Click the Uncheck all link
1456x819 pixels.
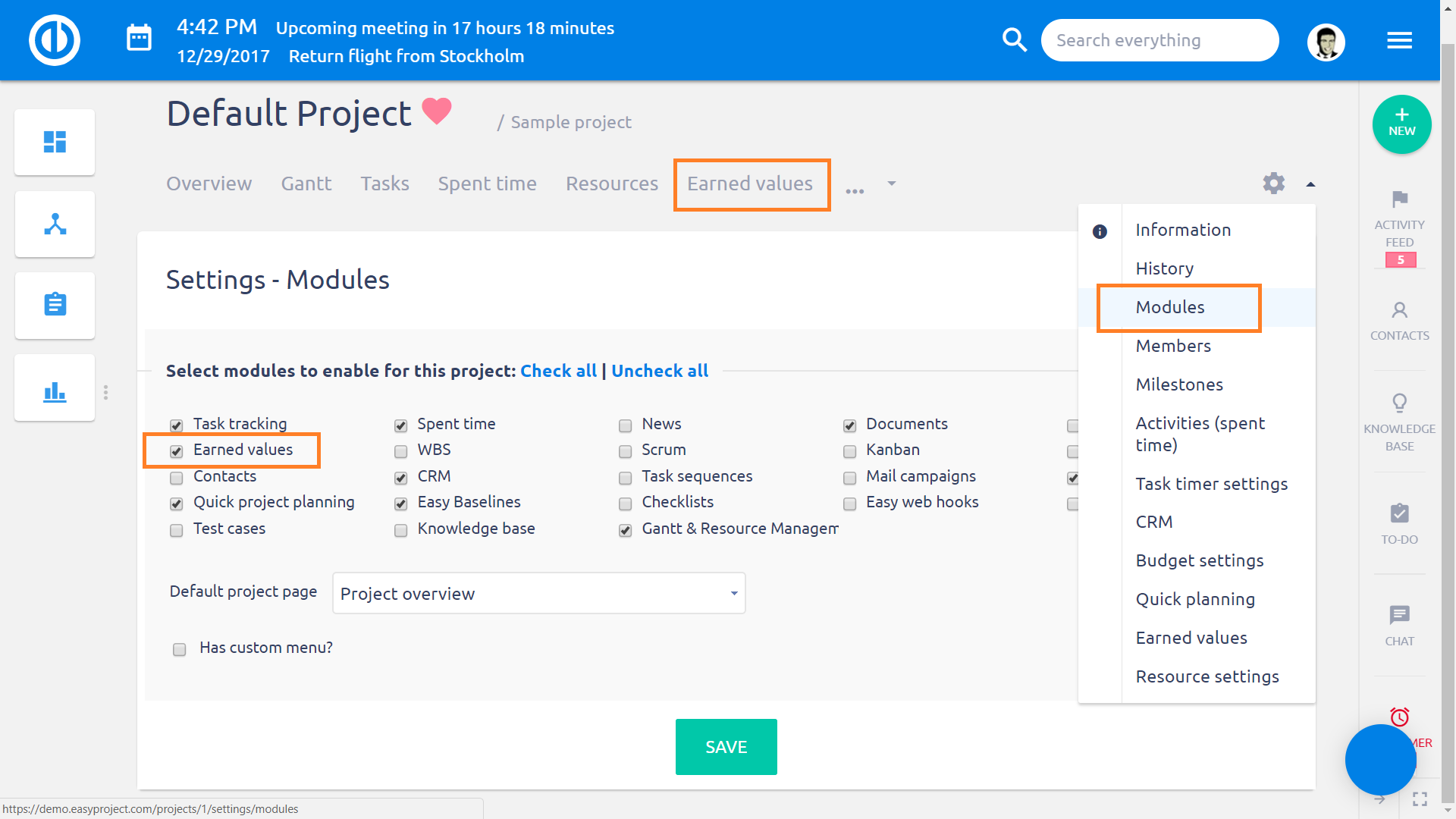659,371
